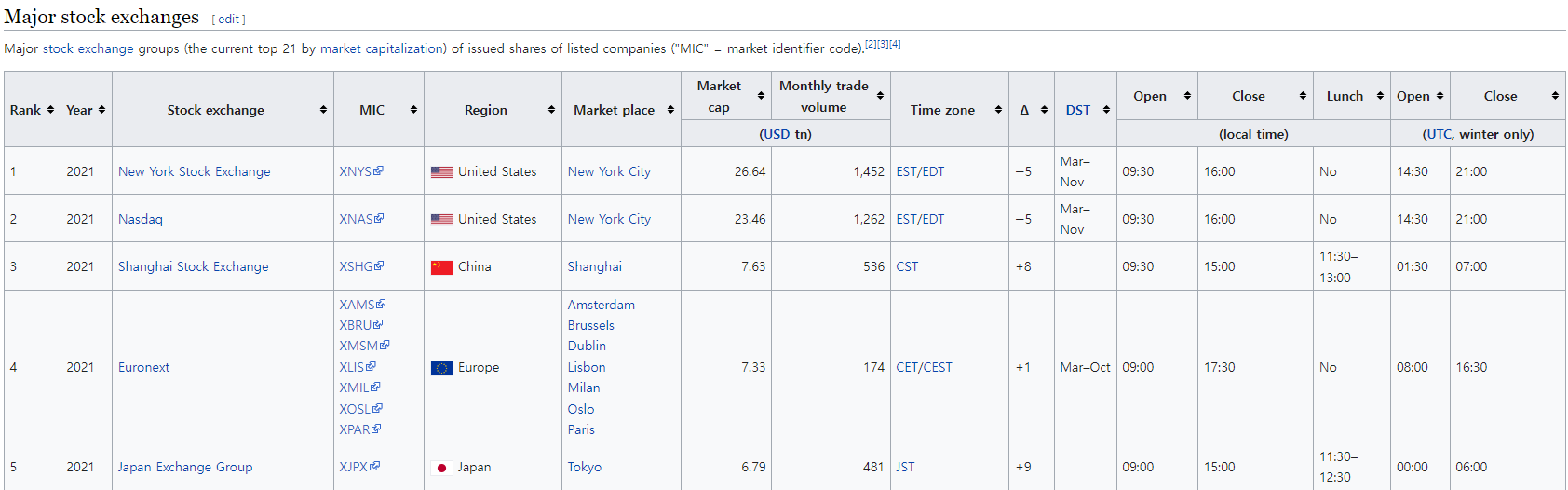Open the XOSL external link

point(360,409)
